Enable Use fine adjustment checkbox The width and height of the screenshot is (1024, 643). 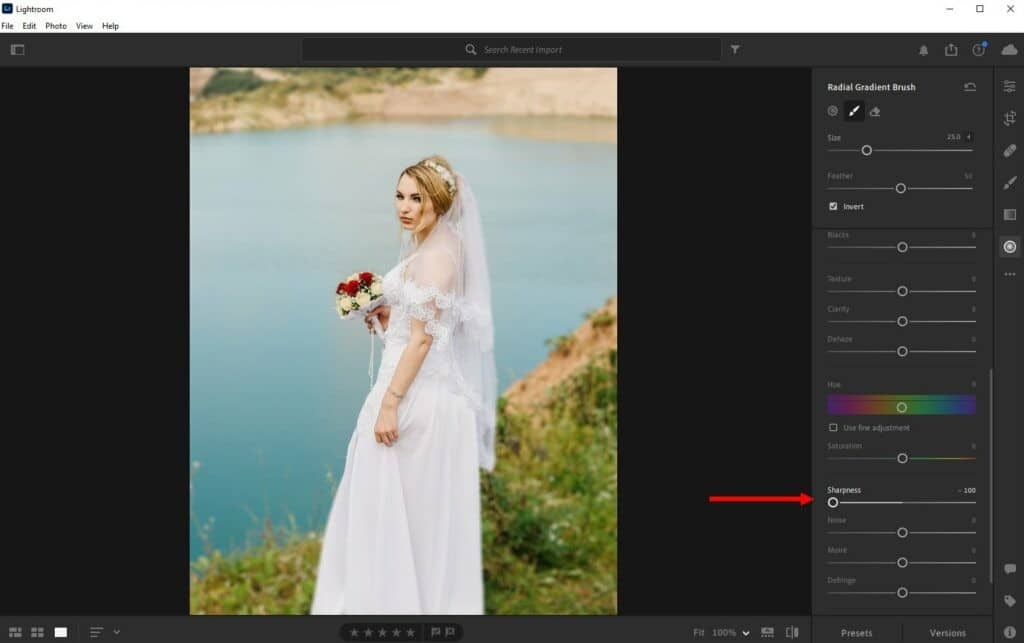tap(833, 427)
